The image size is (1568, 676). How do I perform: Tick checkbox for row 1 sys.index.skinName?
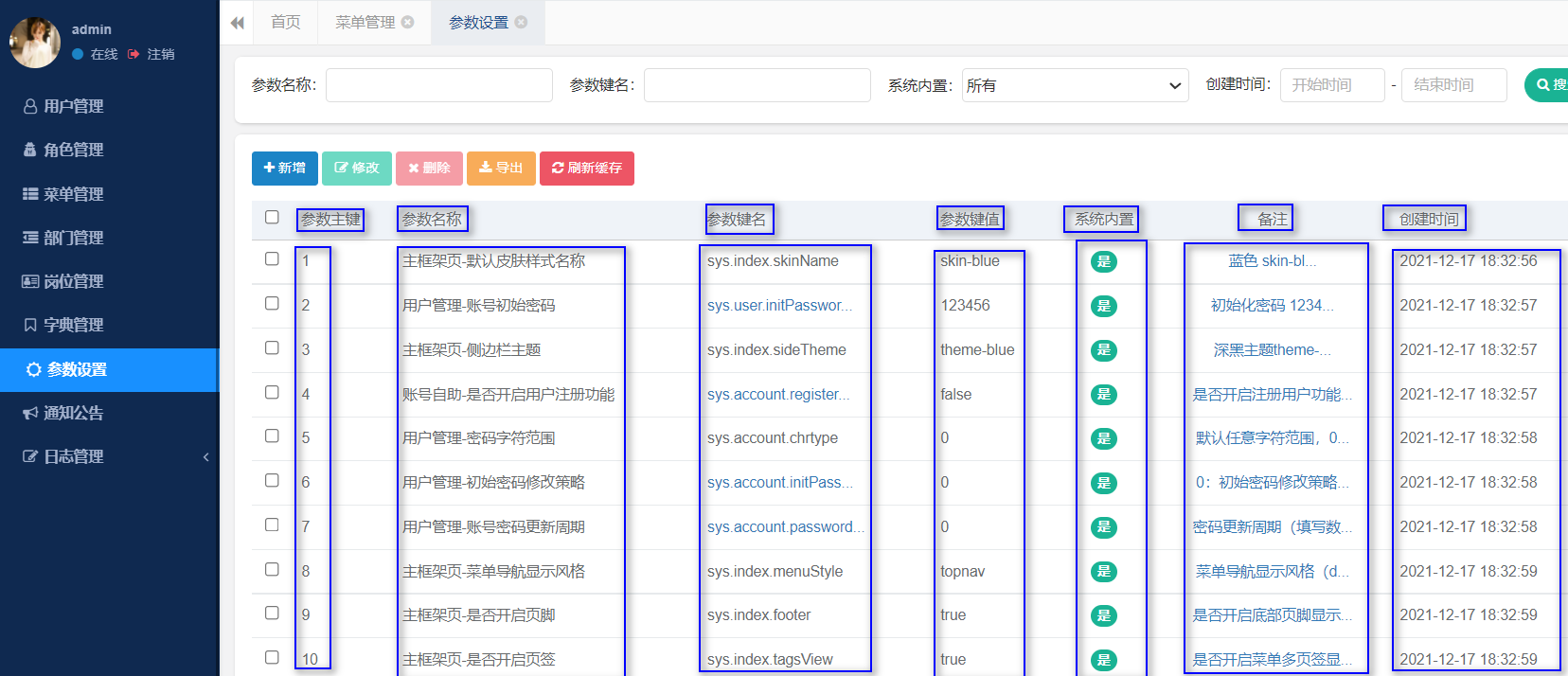tap(272, 258)
